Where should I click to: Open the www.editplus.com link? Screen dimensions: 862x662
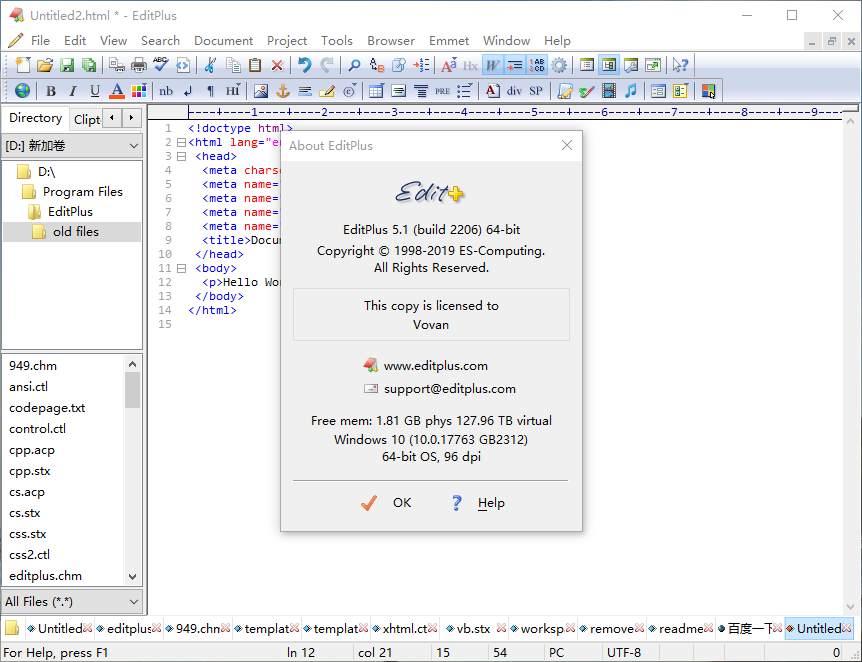pyautogui.click(x=435, y=366)
